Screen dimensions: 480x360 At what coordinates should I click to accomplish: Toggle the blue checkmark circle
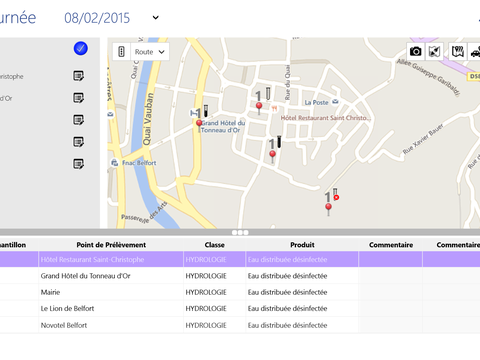coord(81,48)
